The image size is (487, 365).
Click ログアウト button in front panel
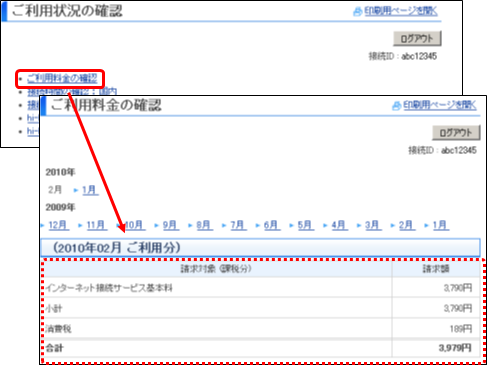[456, 133]
